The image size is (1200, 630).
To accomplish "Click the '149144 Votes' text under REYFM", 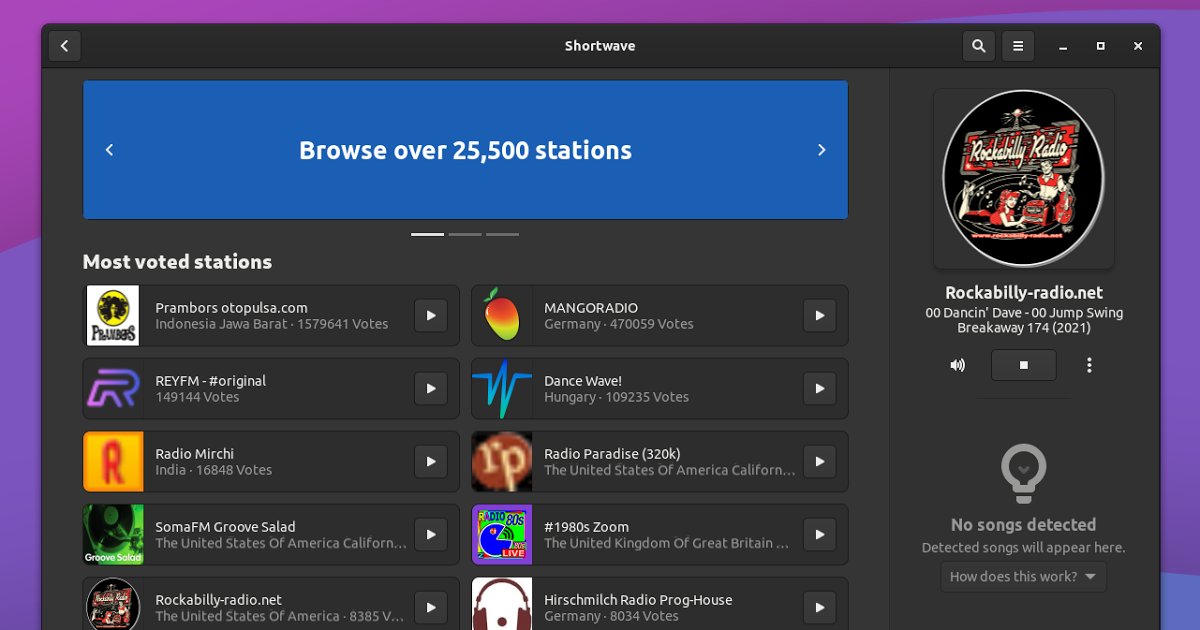I will (x=197, y=397).
